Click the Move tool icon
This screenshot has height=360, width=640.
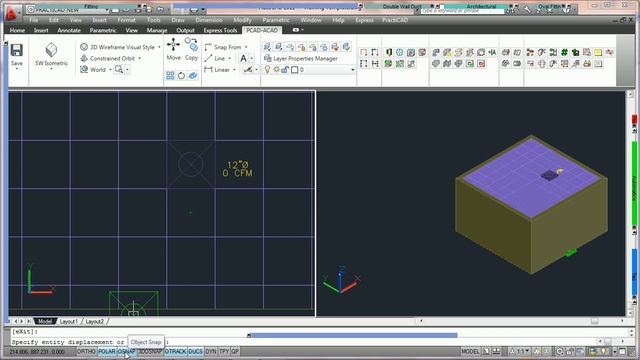pos(173,44)
